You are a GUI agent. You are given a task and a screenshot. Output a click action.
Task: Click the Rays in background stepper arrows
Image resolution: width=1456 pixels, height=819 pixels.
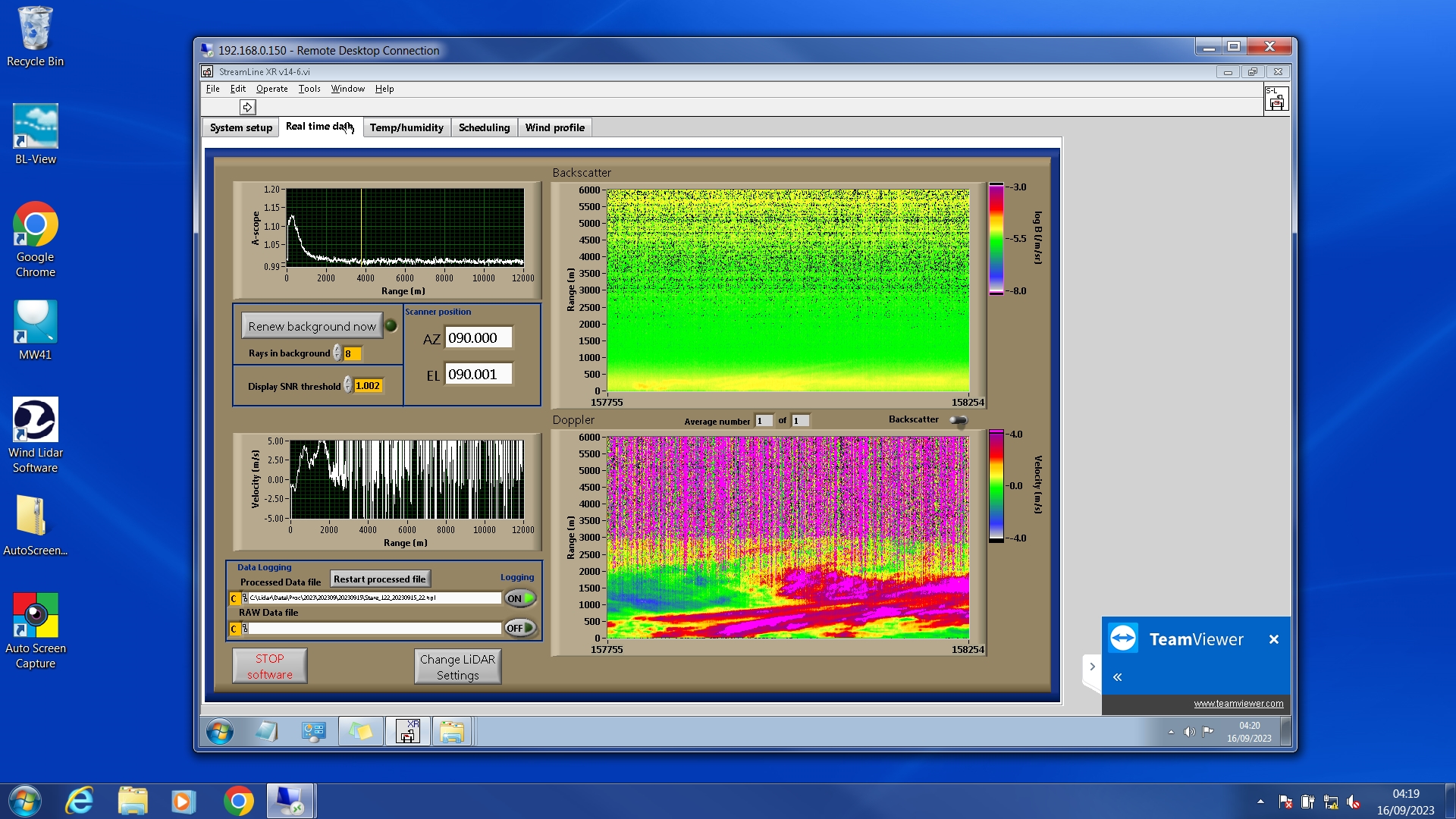click(x=337, y=353)
